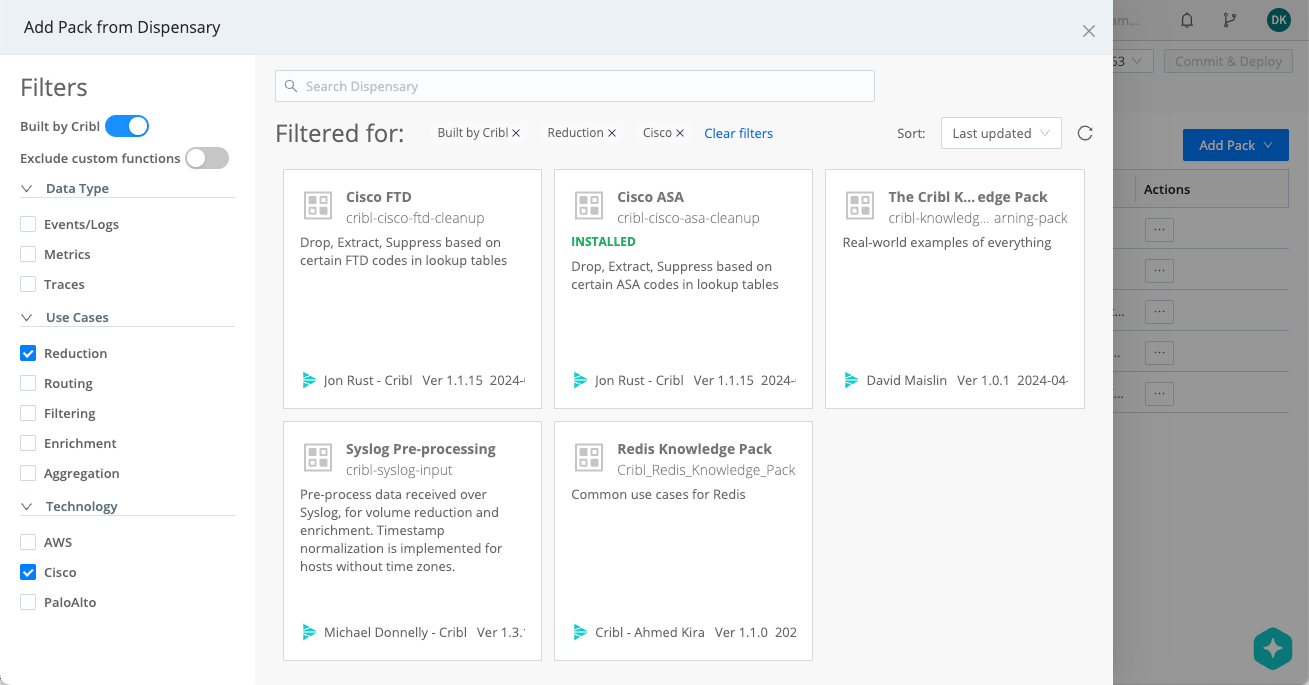The height and width of the screenshot is (685, 1309).
Task: Click the refresh icon beside the Sort dropdown
Action: coord(1085,133)
